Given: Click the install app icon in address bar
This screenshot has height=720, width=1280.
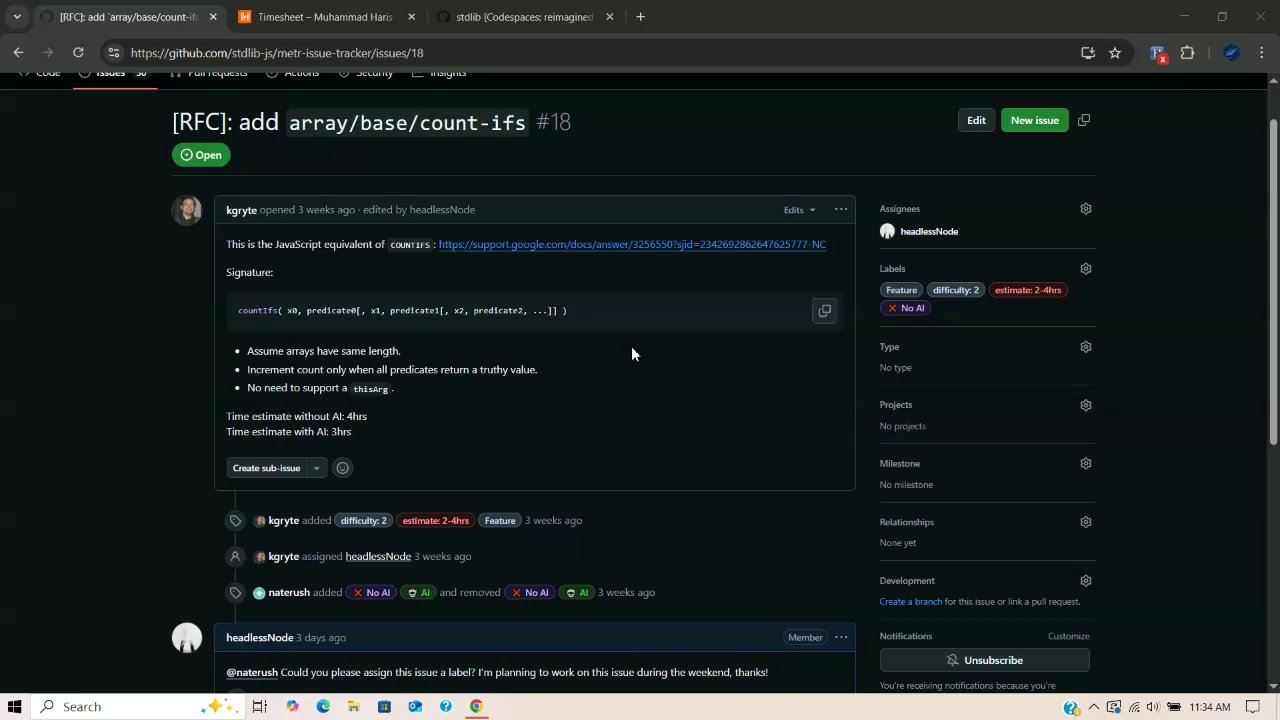Looking at the screenshot, I should [1088, 53].
